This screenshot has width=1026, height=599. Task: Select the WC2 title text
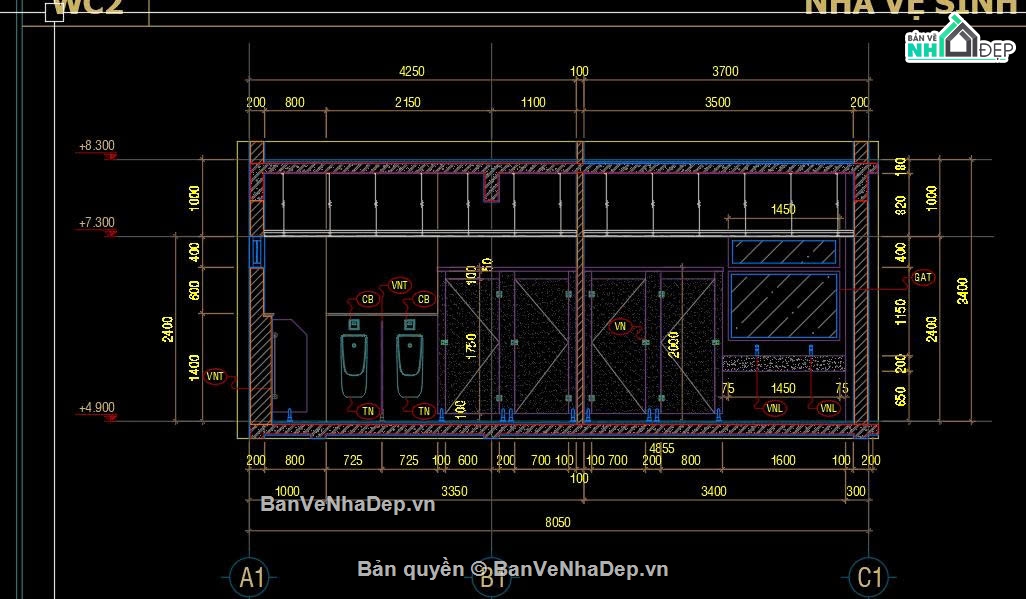click(88, 7)
